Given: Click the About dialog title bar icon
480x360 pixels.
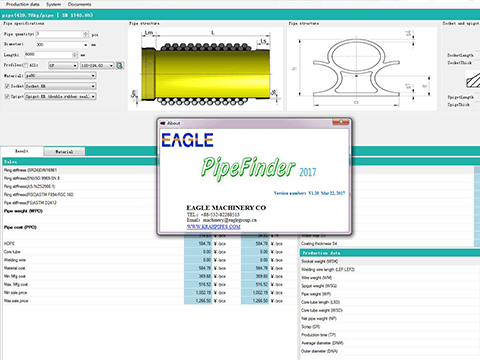Looking at the screenshot, I should pyautogui.click(x=163, y=123).
